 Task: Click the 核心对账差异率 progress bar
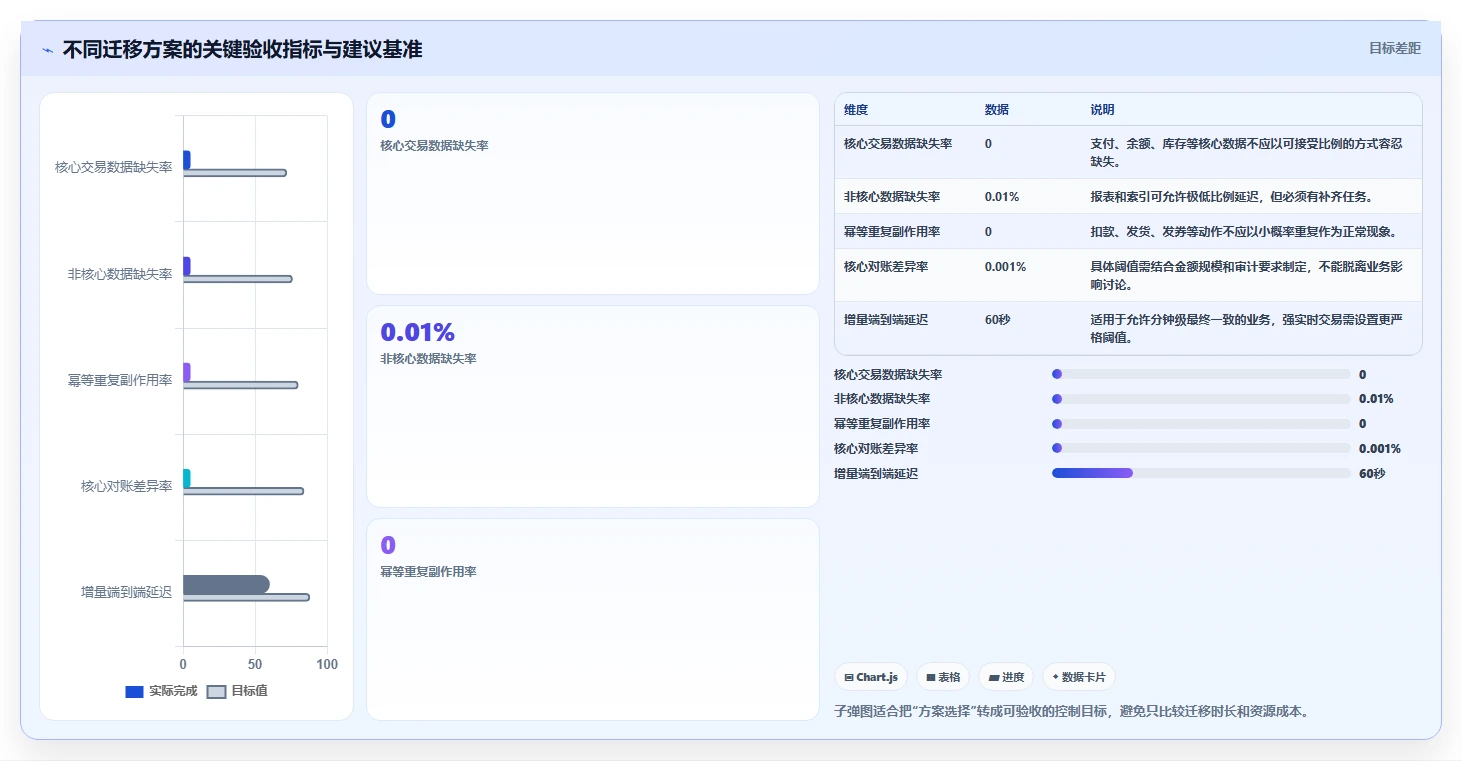1201,448
